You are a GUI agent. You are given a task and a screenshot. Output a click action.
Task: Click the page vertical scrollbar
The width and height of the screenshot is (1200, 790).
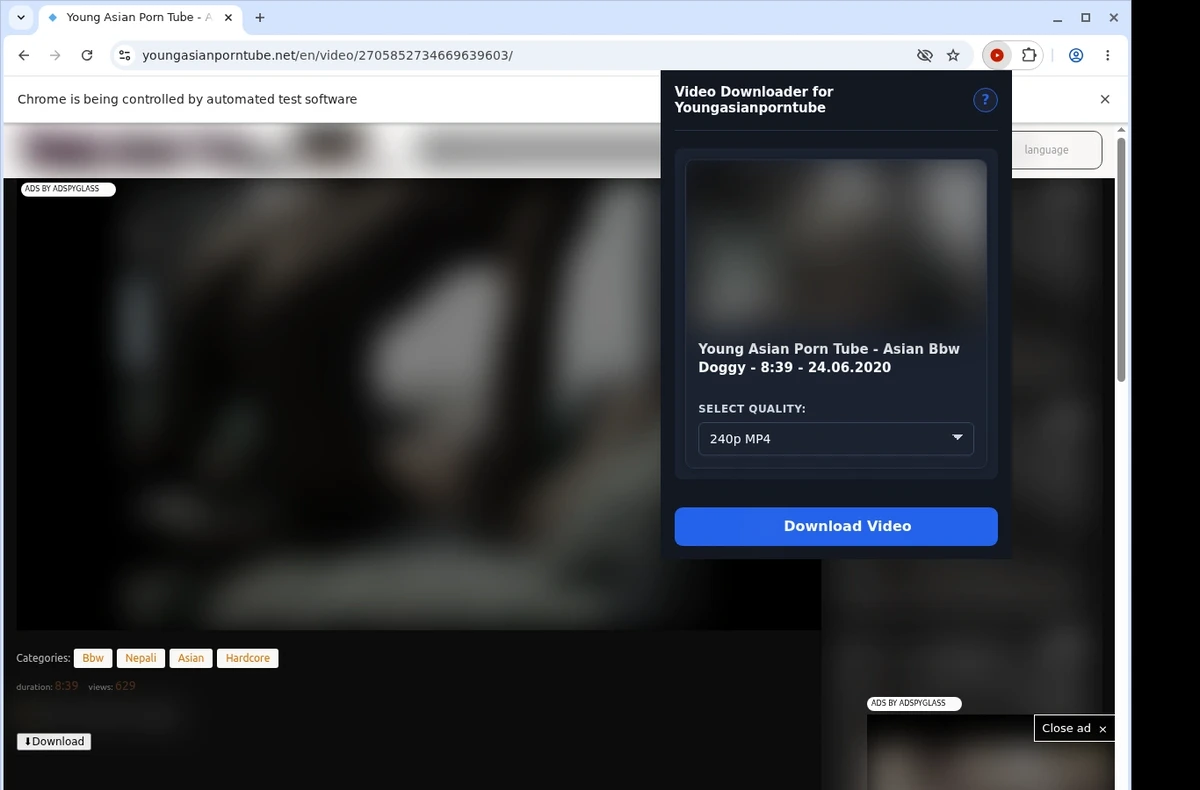point(1121,260)
